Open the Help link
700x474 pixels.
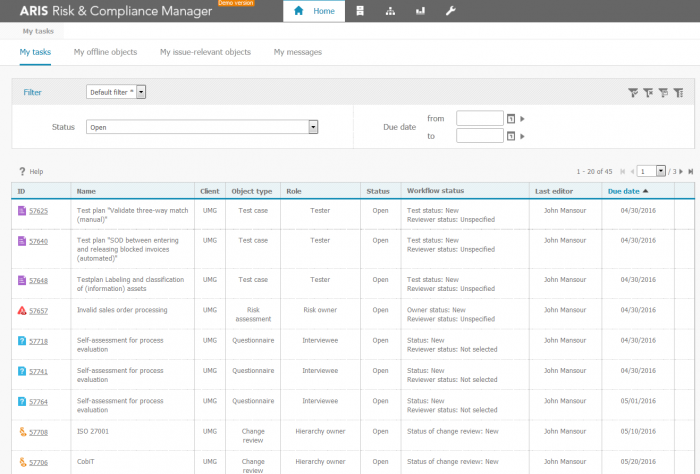click(36, 171)
